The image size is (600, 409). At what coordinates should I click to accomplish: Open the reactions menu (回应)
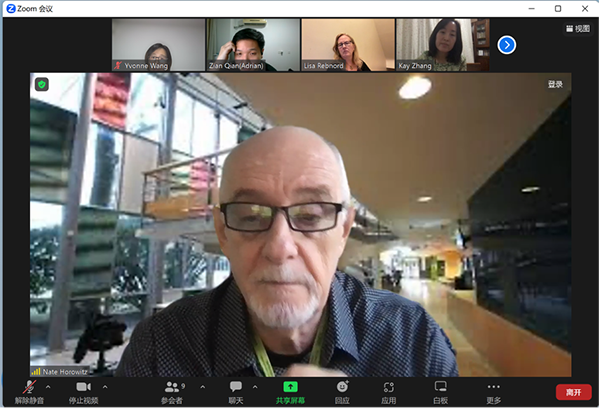(x=342, y=390)
